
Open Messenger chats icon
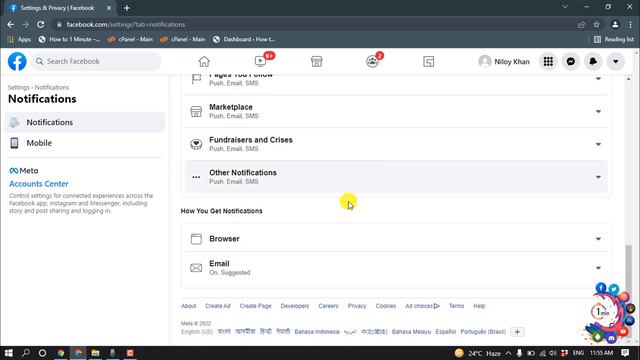(571, 62)
